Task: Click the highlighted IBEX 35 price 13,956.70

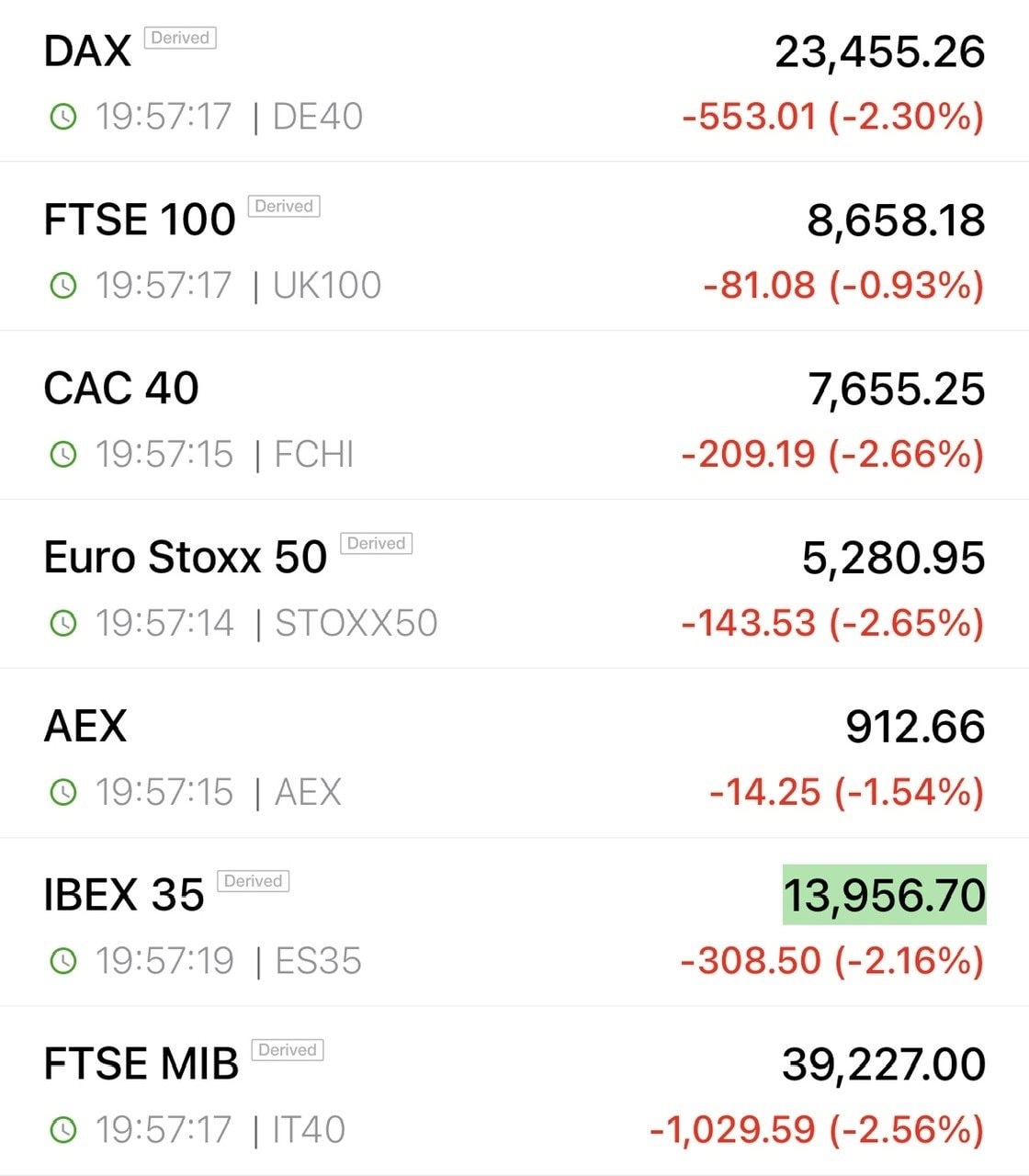Action: [x=884, y=895]
